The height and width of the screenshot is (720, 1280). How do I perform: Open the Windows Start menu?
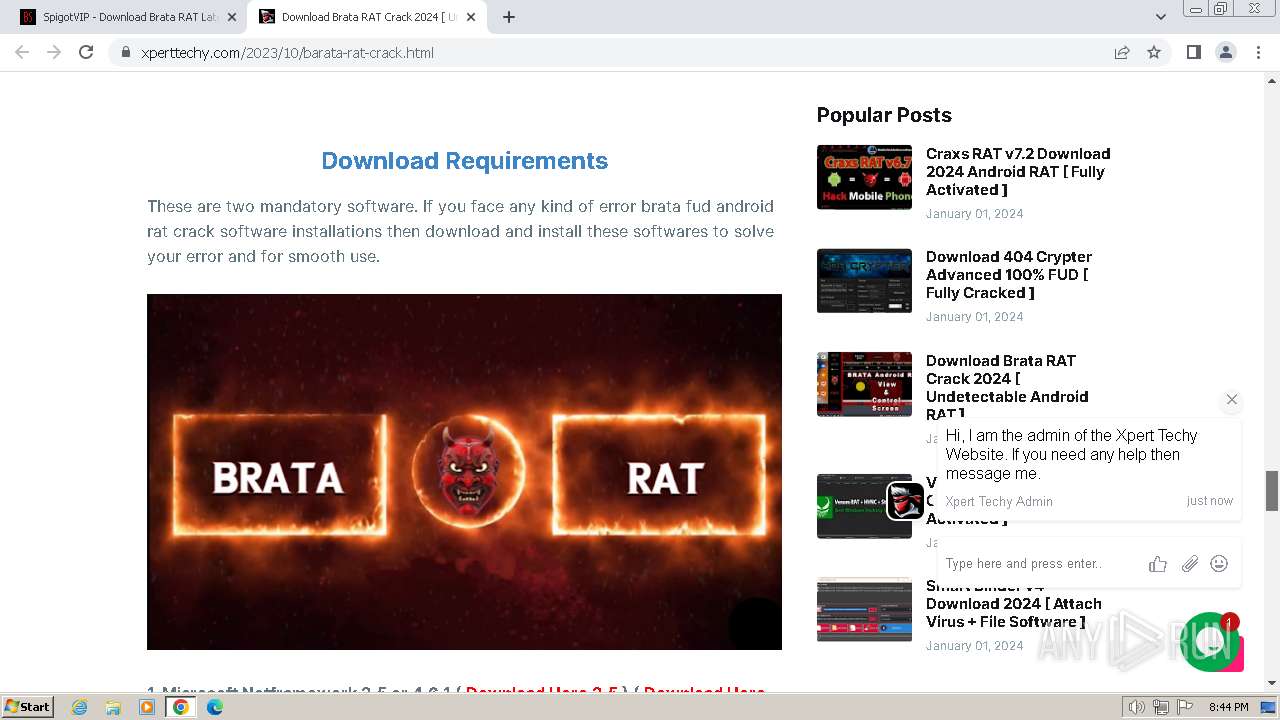coord(27,707)
